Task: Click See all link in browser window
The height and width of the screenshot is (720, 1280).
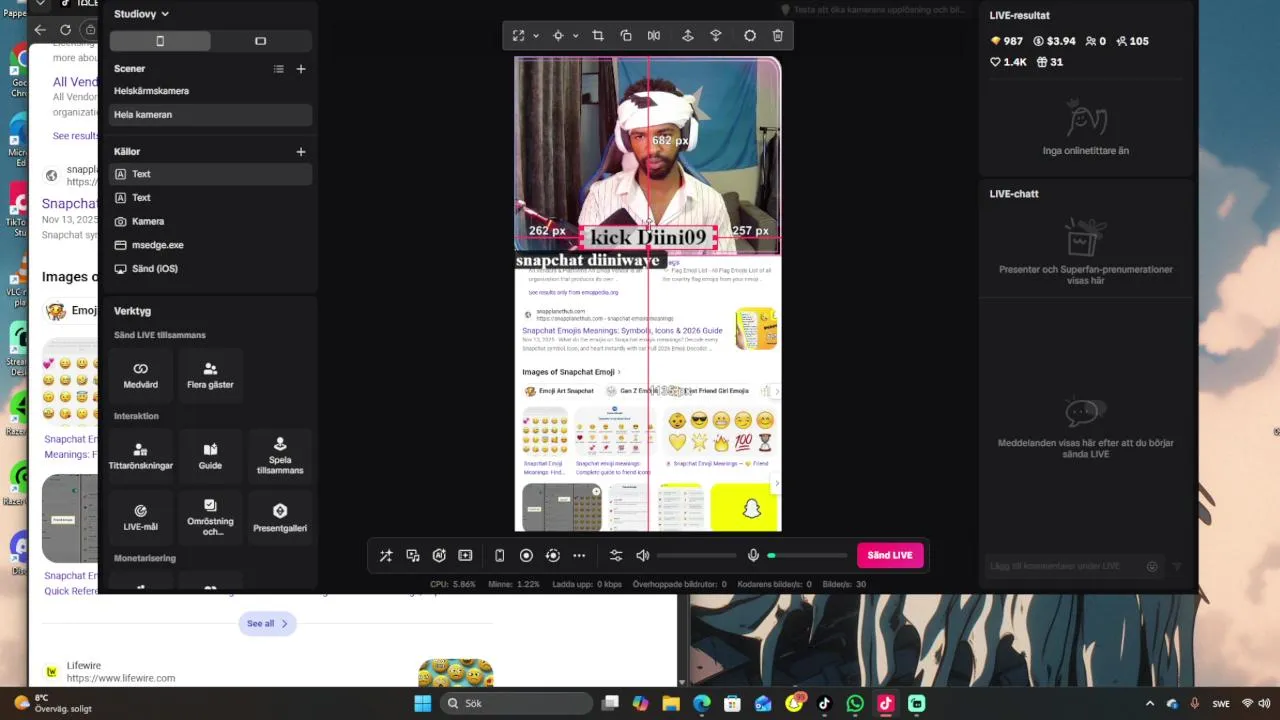Action: pyautogui.click(x=267, y=624)
